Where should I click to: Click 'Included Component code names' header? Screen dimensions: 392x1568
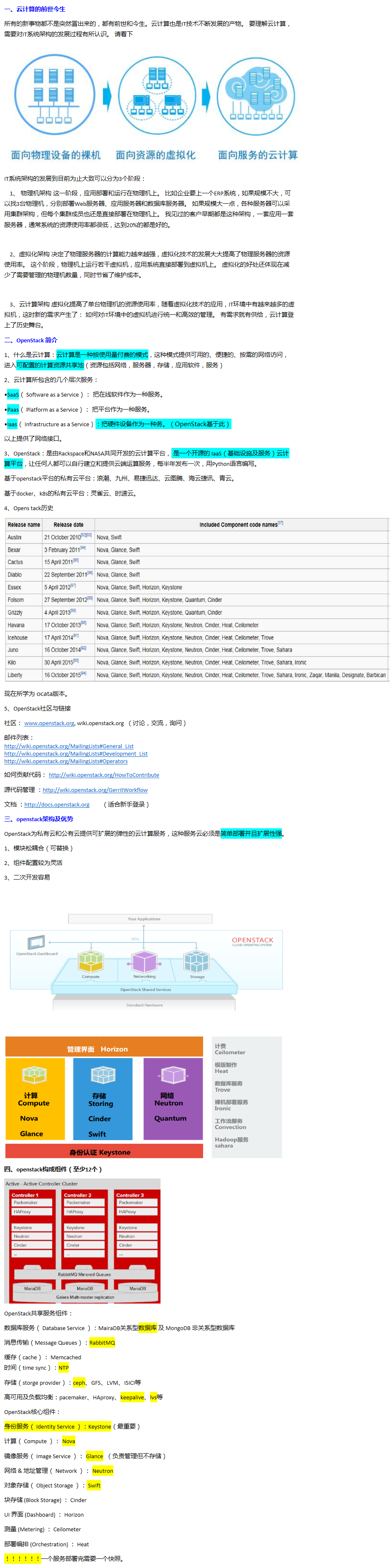pos(241,525)
